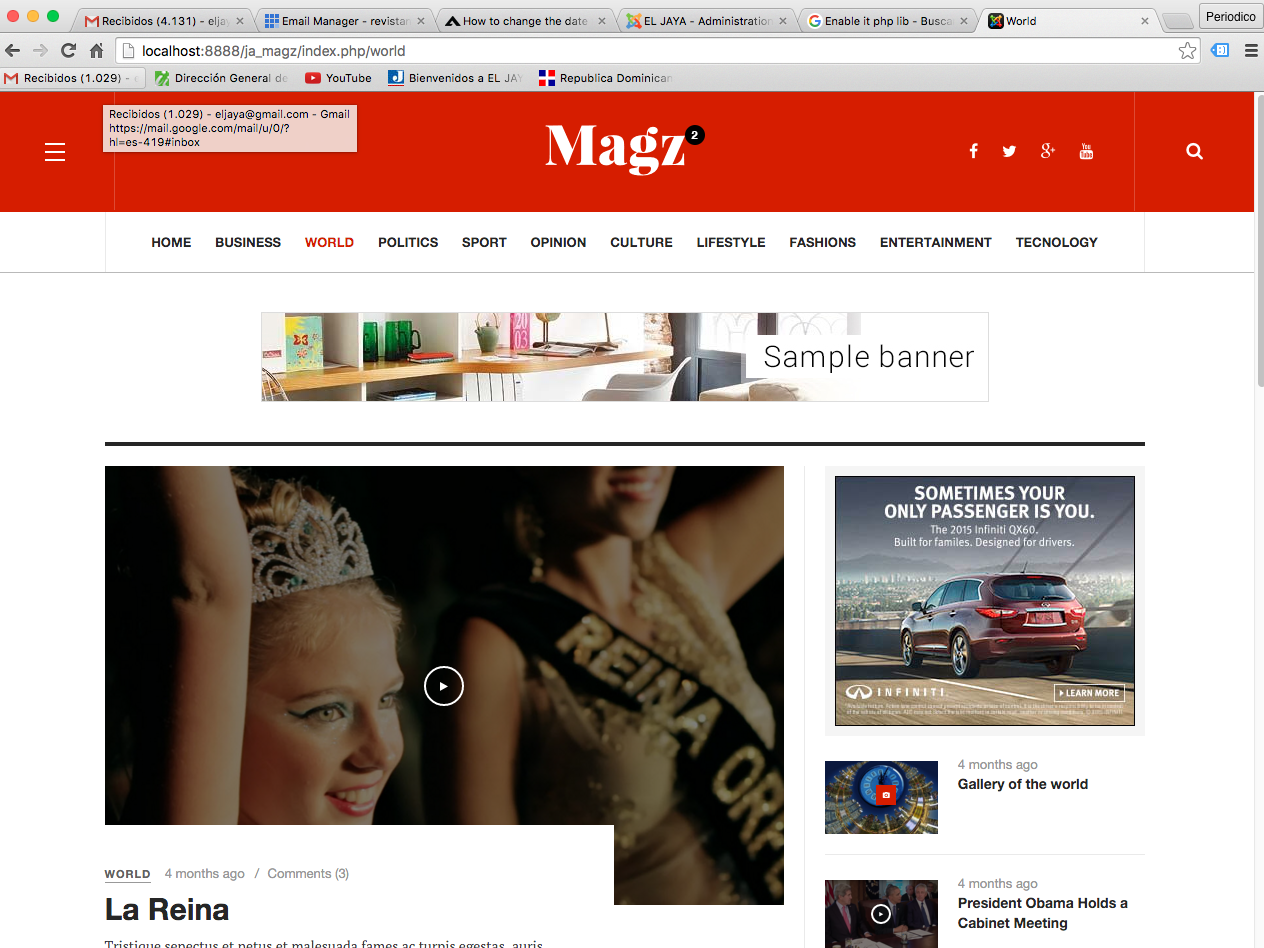Click browser back arrow
Image resolution: width=1264 pixels, height=948 pixels.
tap(13, 50)
